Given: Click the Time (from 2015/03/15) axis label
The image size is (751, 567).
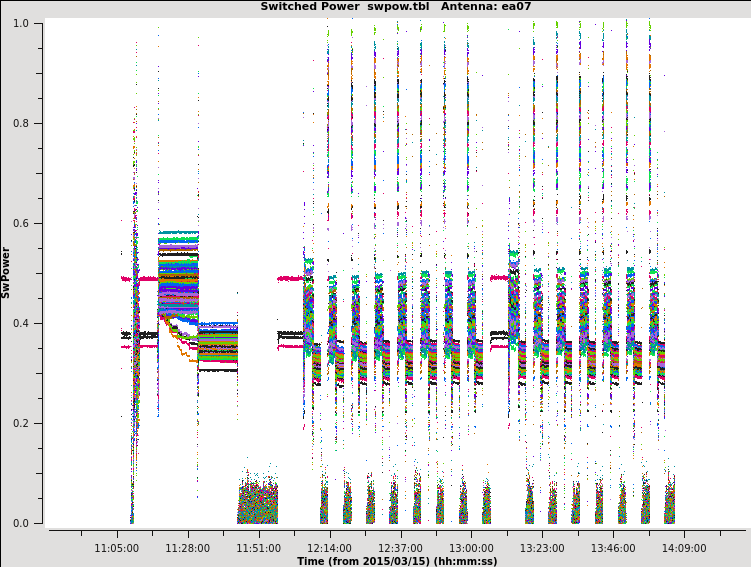Looking at the screenshot, I should click(x=397, y=561).
